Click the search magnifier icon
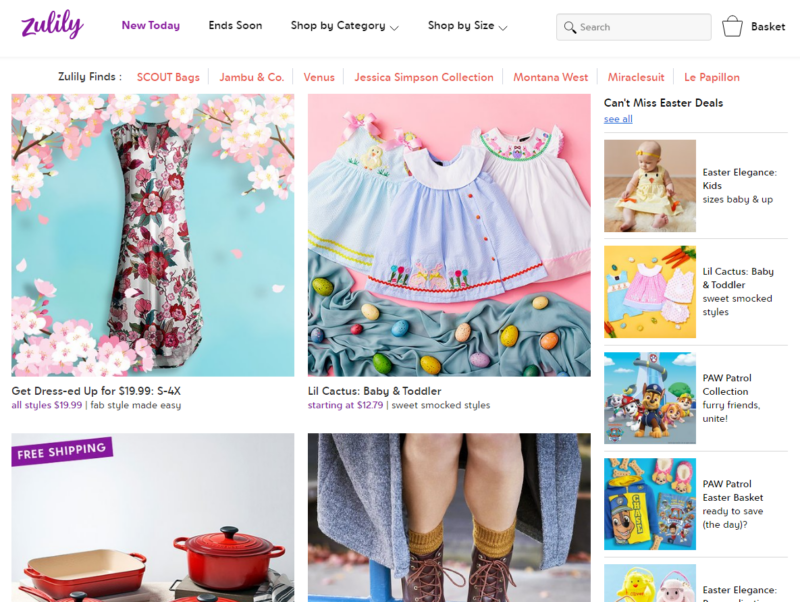800x602 pixels. pos(569,27)
